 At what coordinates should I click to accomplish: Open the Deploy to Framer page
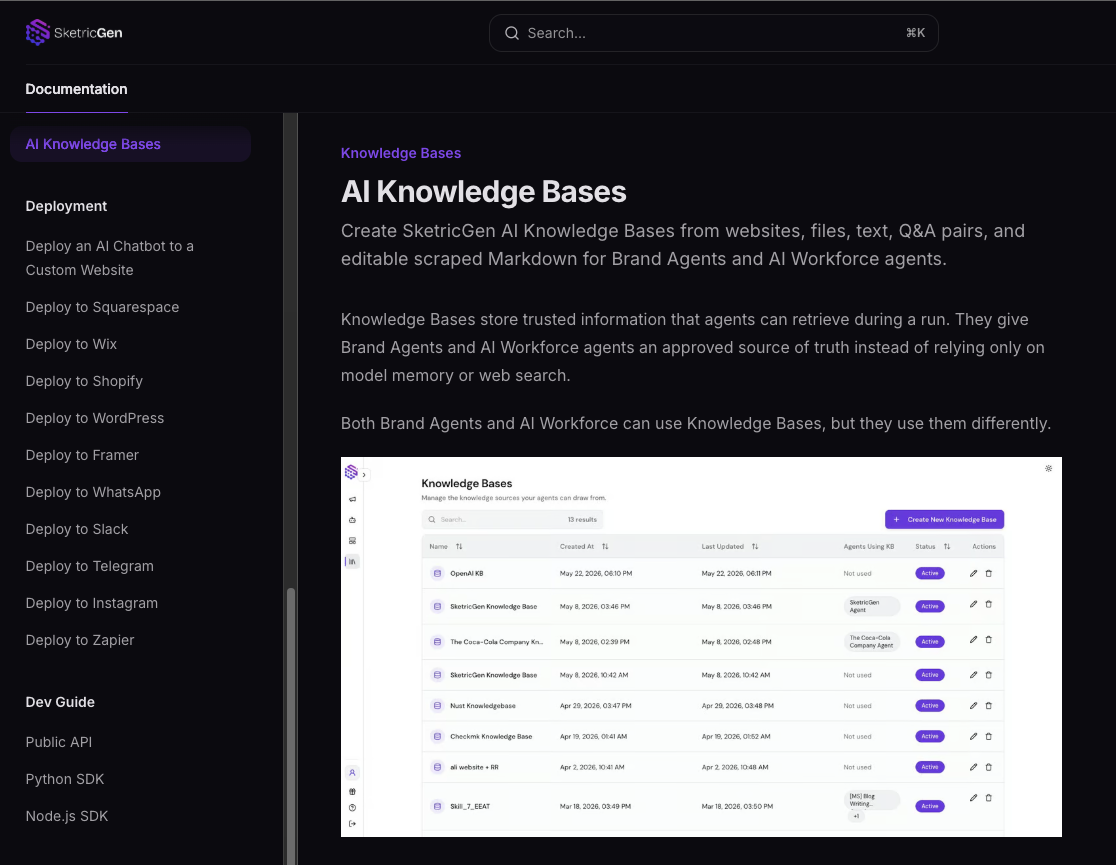point(82,455)
